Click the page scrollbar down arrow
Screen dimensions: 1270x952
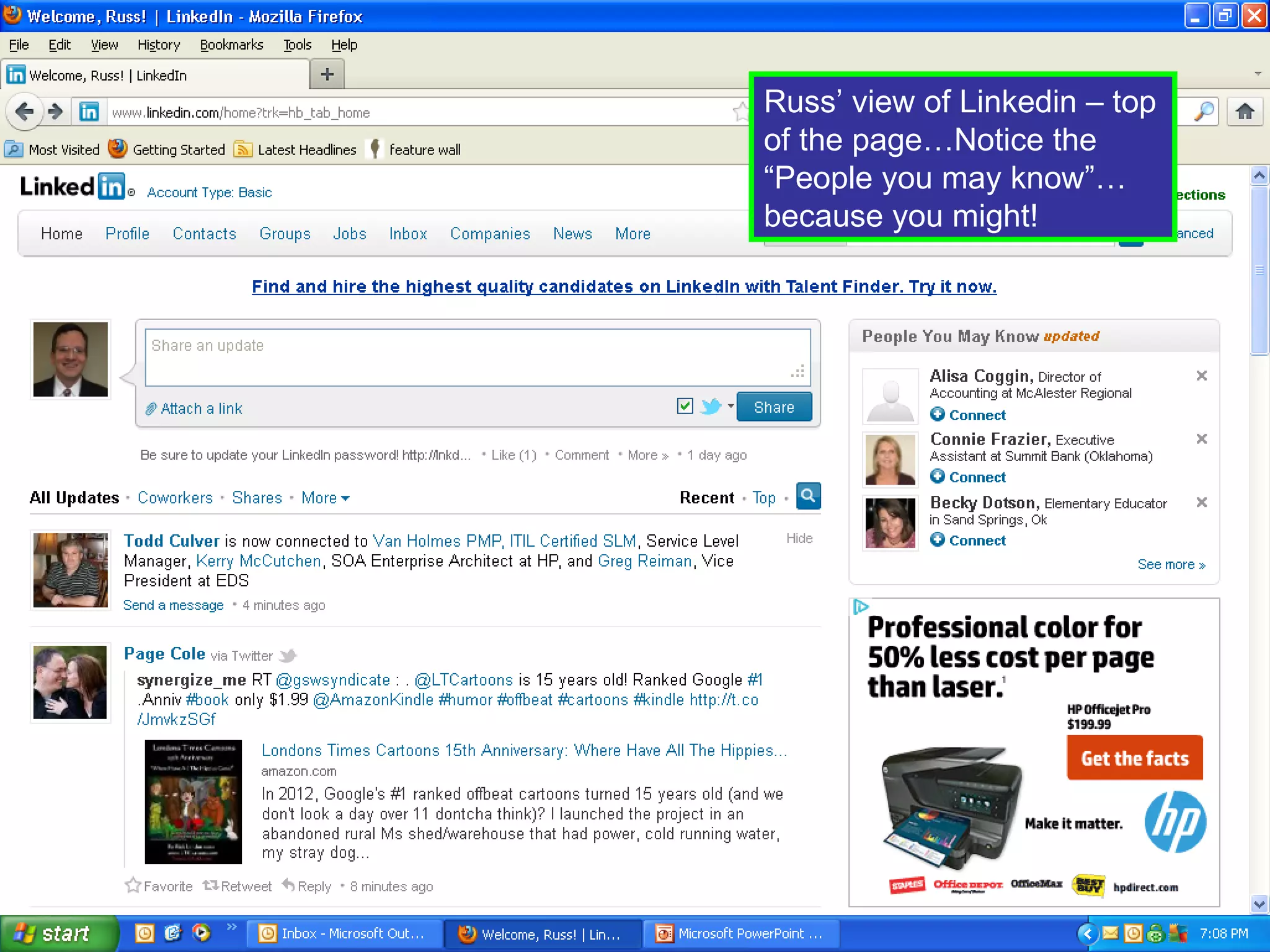(1259, 904)
